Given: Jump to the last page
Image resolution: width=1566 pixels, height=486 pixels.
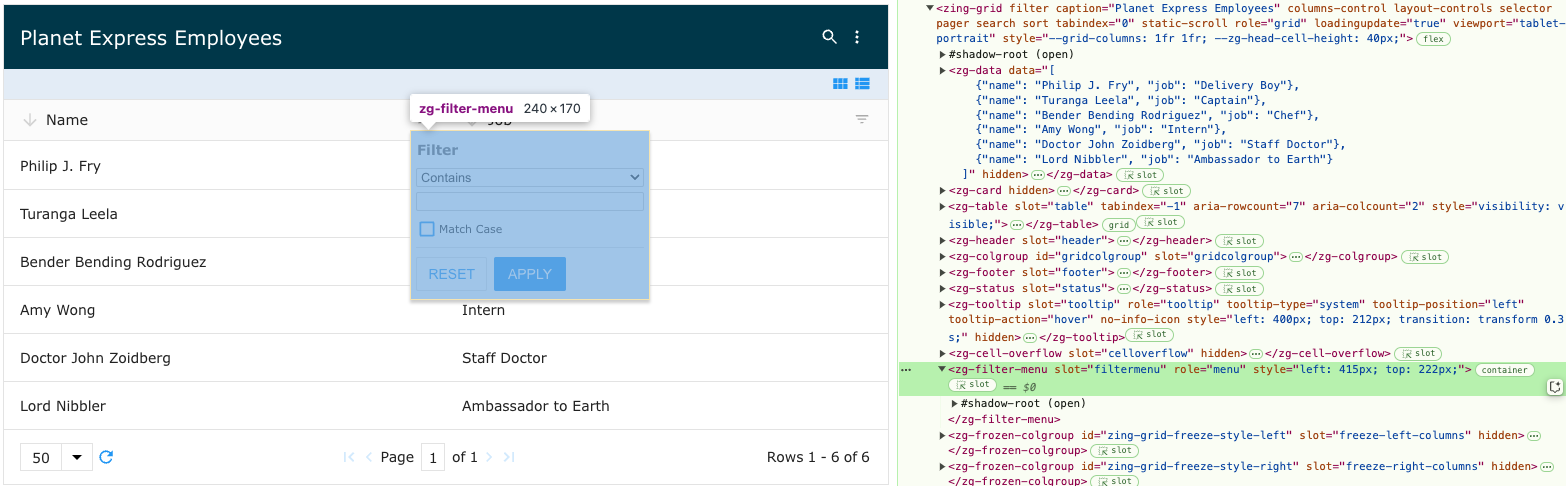Looking at the screenshot, I should (509, 457).
